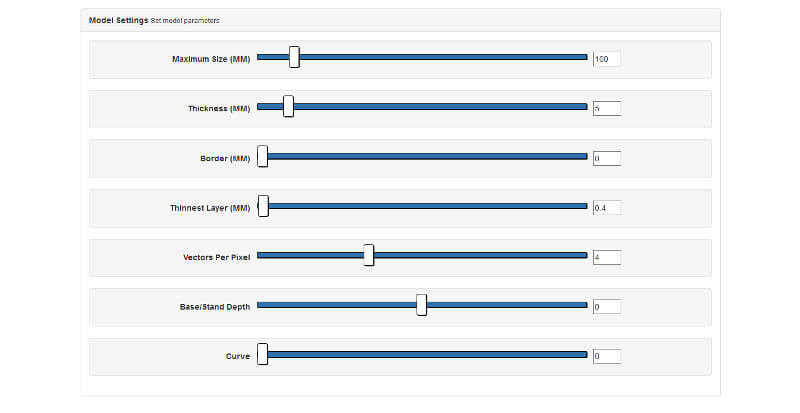Click the Vectors Per Pixel label

pyautogui.click(x=216, y=257)
